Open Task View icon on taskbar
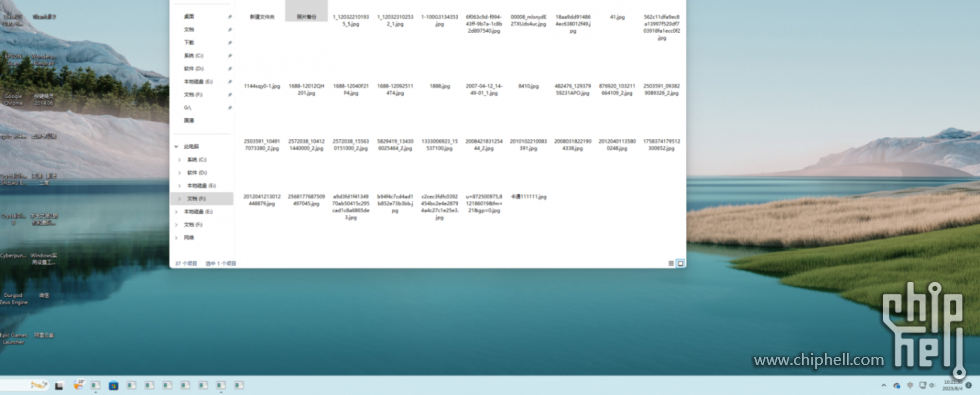 [59, 386]
